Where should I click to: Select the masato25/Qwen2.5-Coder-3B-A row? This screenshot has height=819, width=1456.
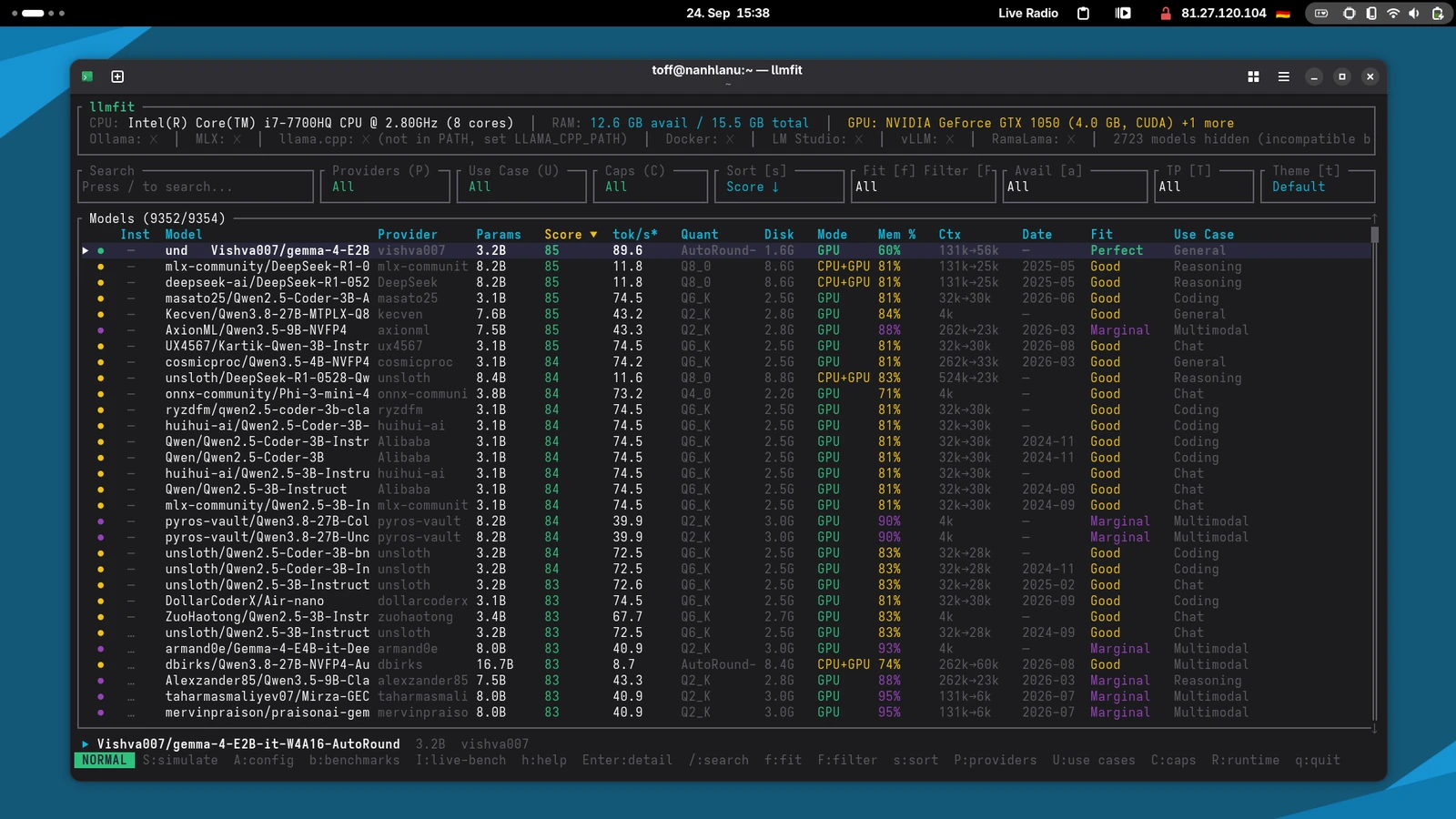click(x=725, y=298)
